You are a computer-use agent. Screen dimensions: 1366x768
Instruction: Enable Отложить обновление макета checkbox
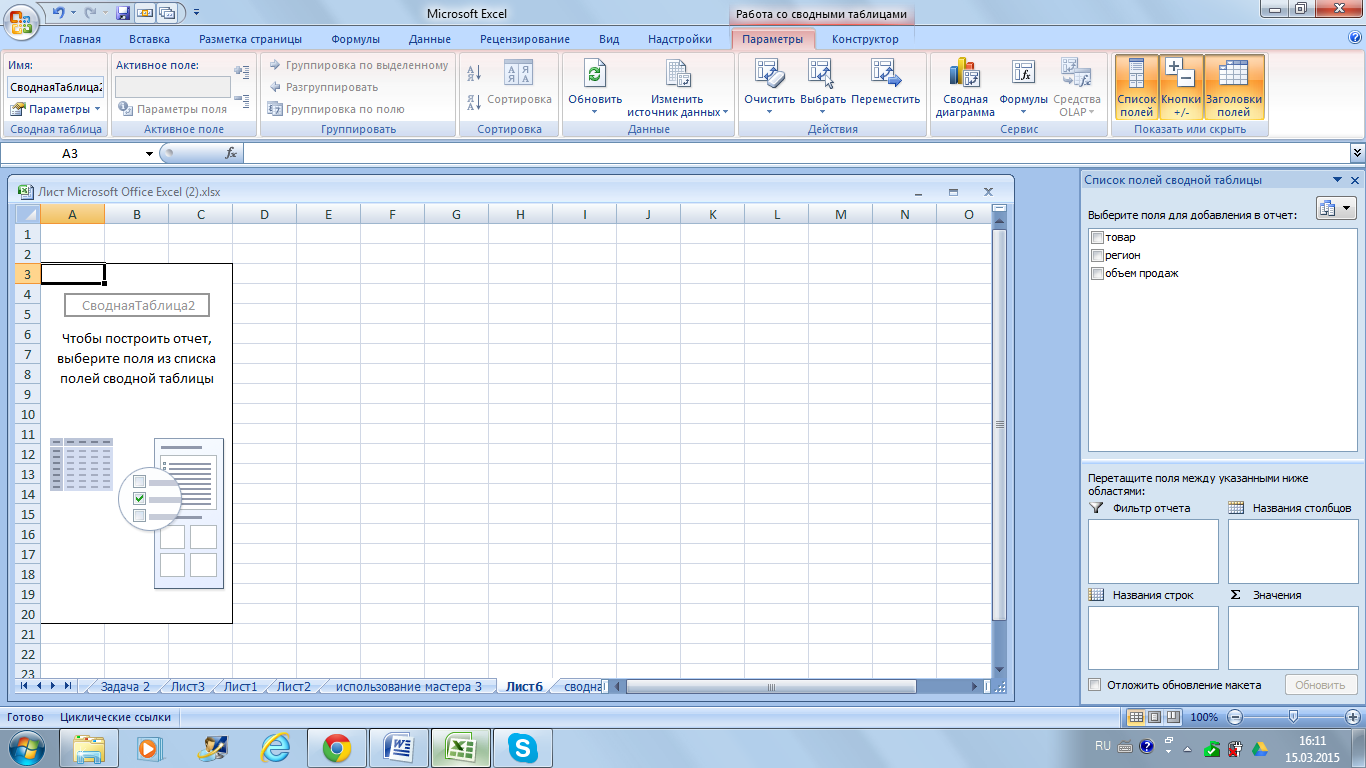[x=1095, y=685]
